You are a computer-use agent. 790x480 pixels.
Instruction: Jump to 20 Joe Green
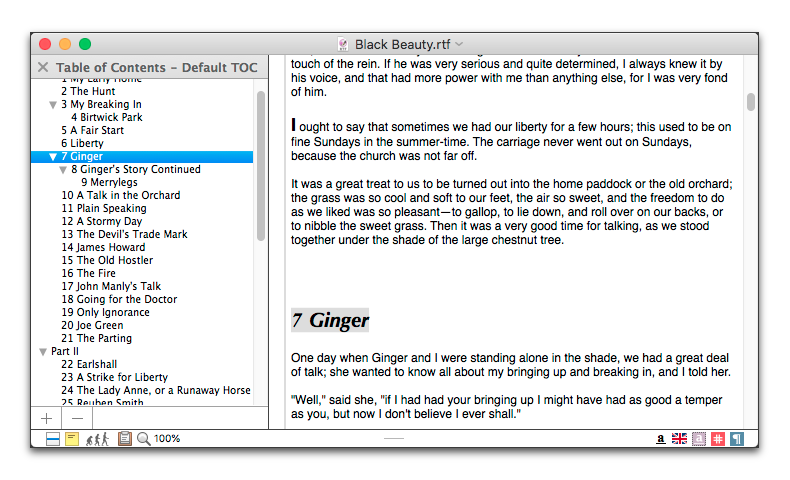pos(92,326)
